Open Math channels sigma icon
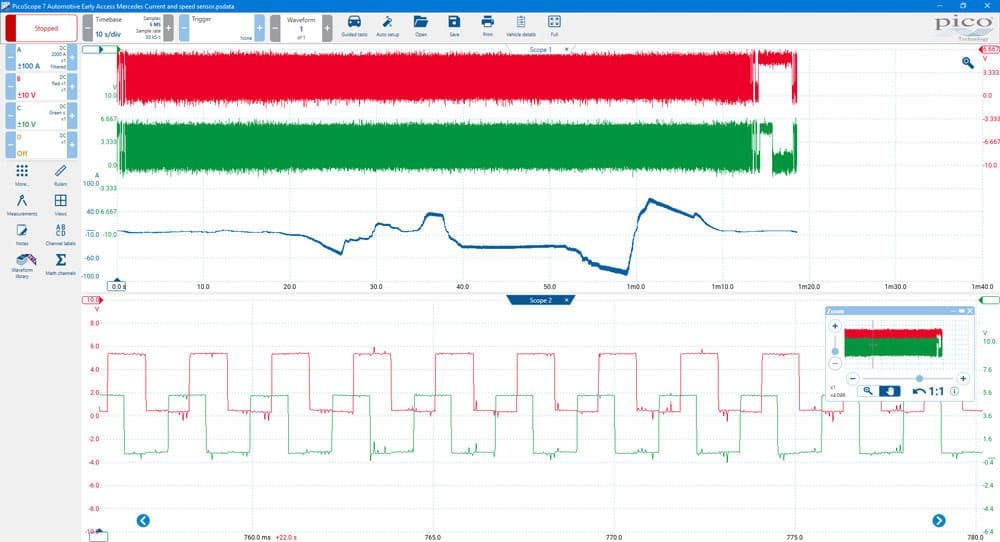The image size is (1000, 542). (61, 263)
